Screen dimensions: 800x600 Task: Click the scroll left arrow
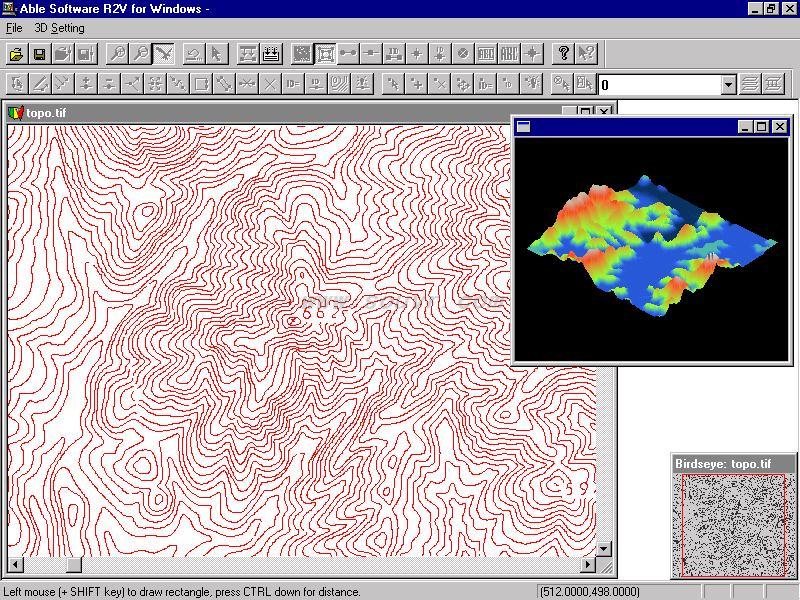point(15,565)
